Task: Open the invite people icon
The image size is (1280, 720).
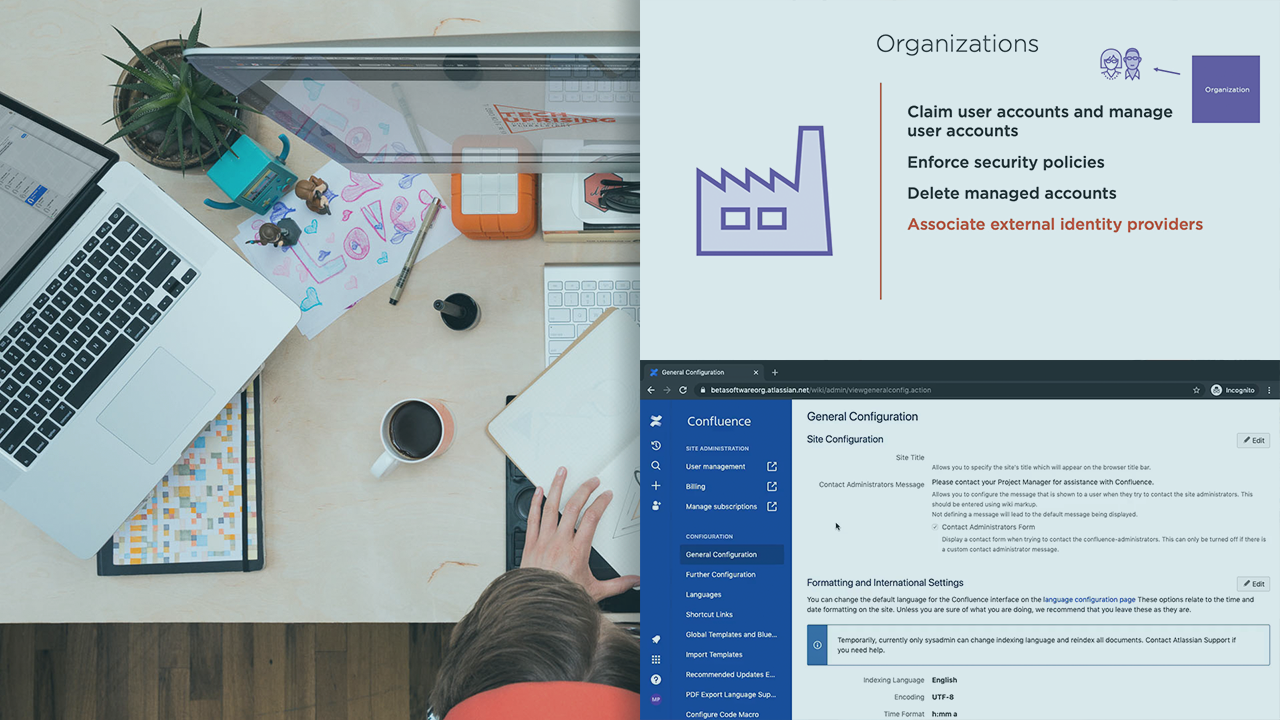Action: tap(656, 506)
